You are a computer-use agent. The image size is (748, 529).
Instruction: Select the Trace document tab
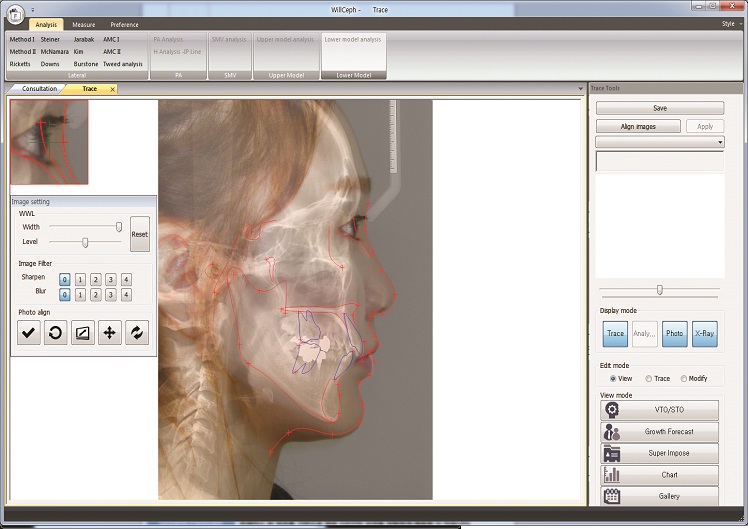pos(89,89)
